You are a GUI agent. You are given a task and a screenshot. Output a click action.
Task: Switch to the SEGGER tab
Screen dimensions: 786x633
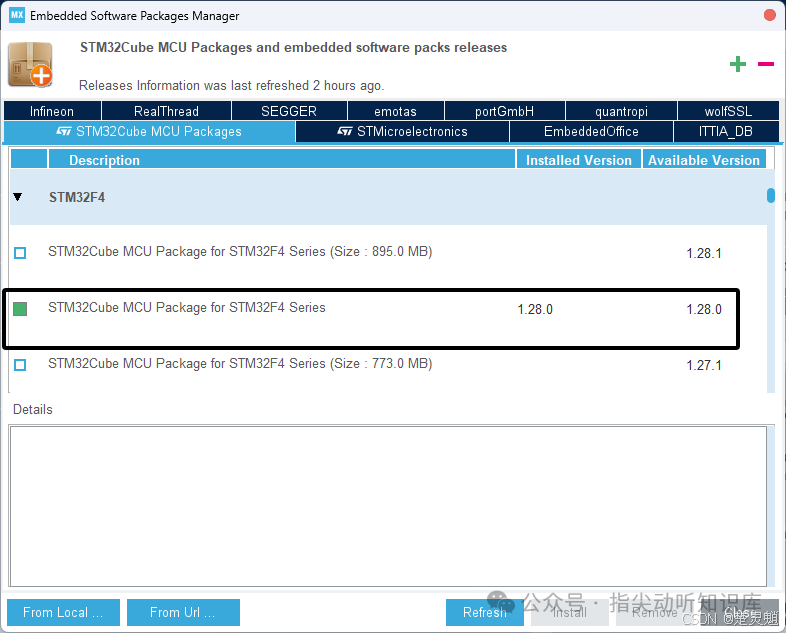pos(289,111)
